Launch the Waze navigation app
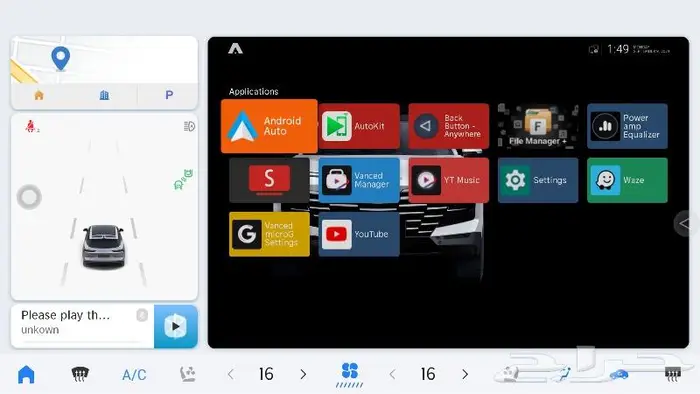 pyautogui.click(x=627, y=180)
